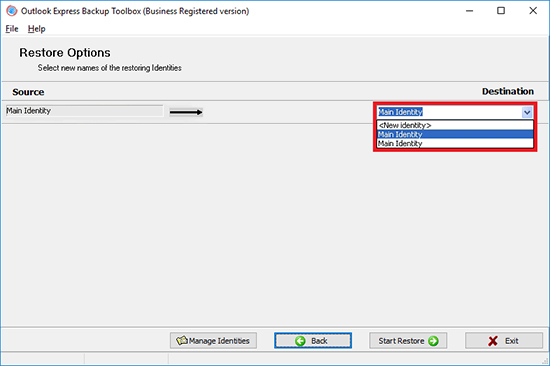Exit the application via Exit button
This screenshot has width=550, height=366.
pyautogui.click(x=504, y=340)
